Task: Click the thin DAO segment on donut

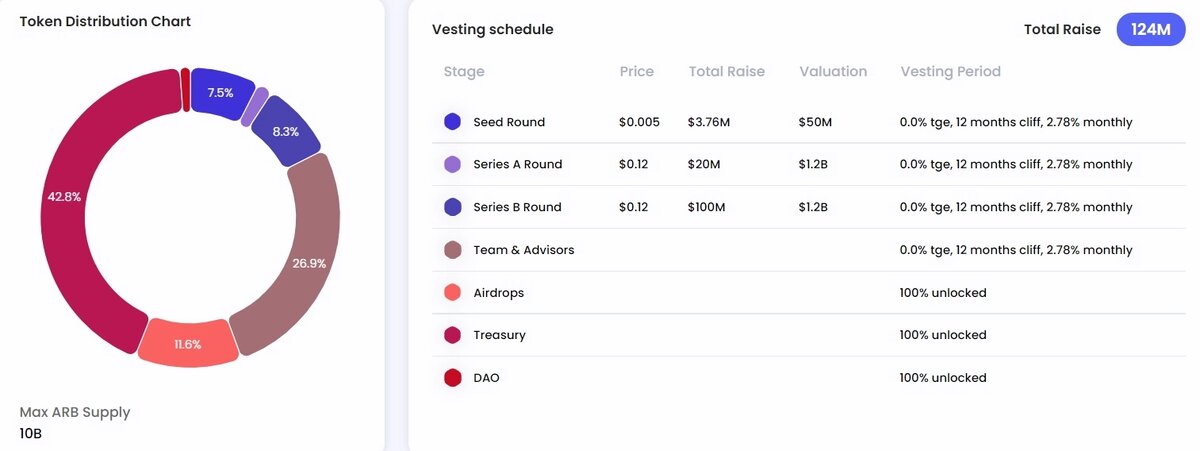Action: 186,90
